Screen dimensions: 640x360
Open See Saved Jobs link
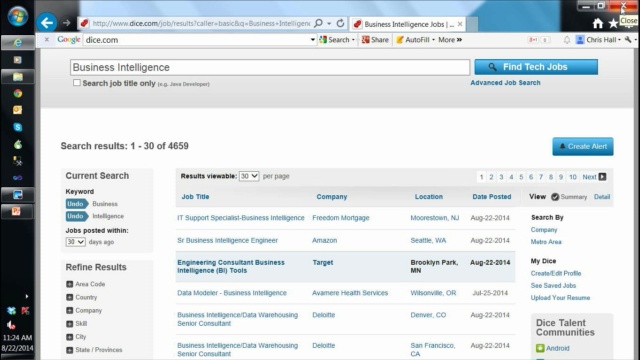tap(553, 286)
